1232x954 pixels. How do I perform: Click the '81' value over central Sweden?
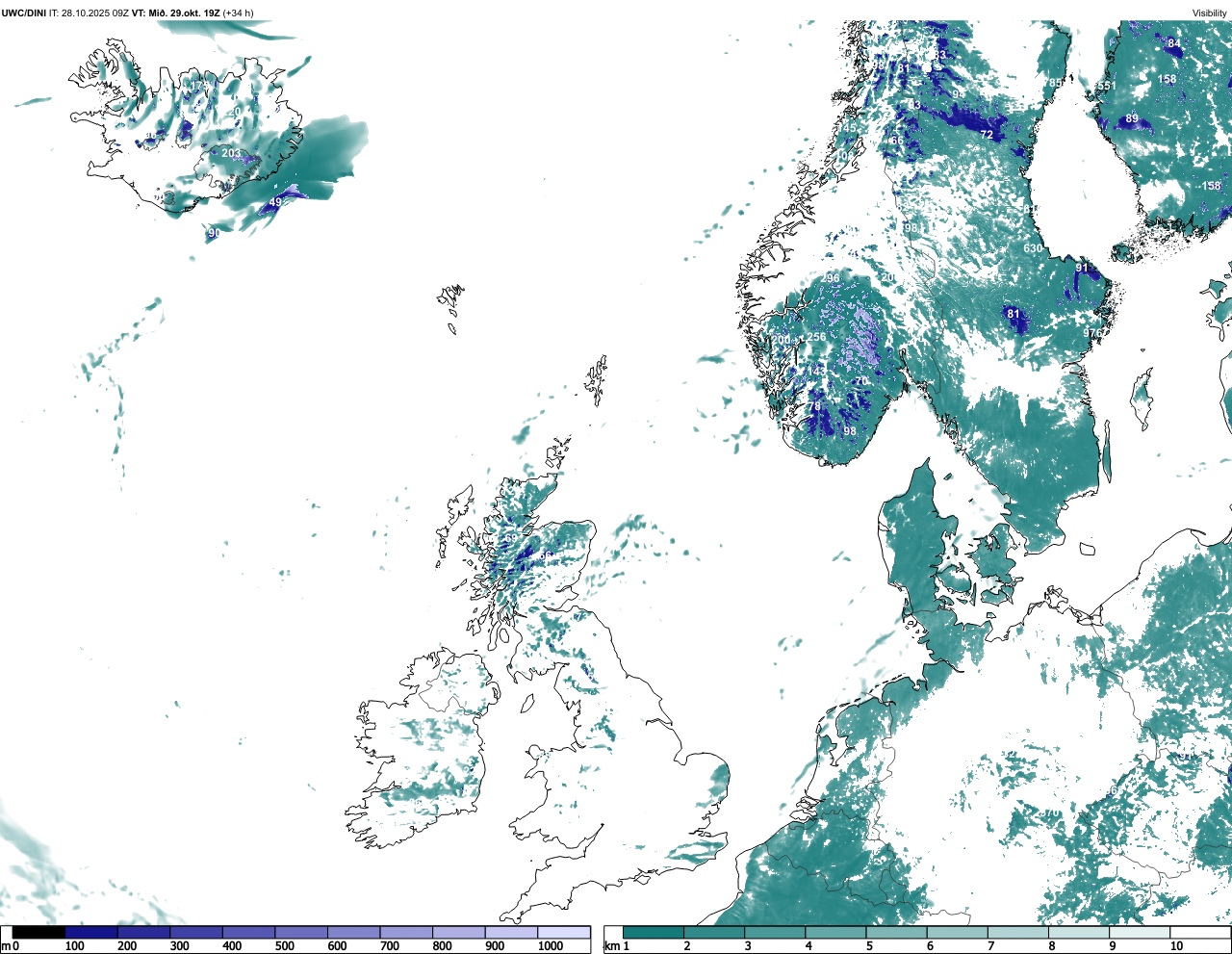pyautogui.click(x=1013, y=314)
